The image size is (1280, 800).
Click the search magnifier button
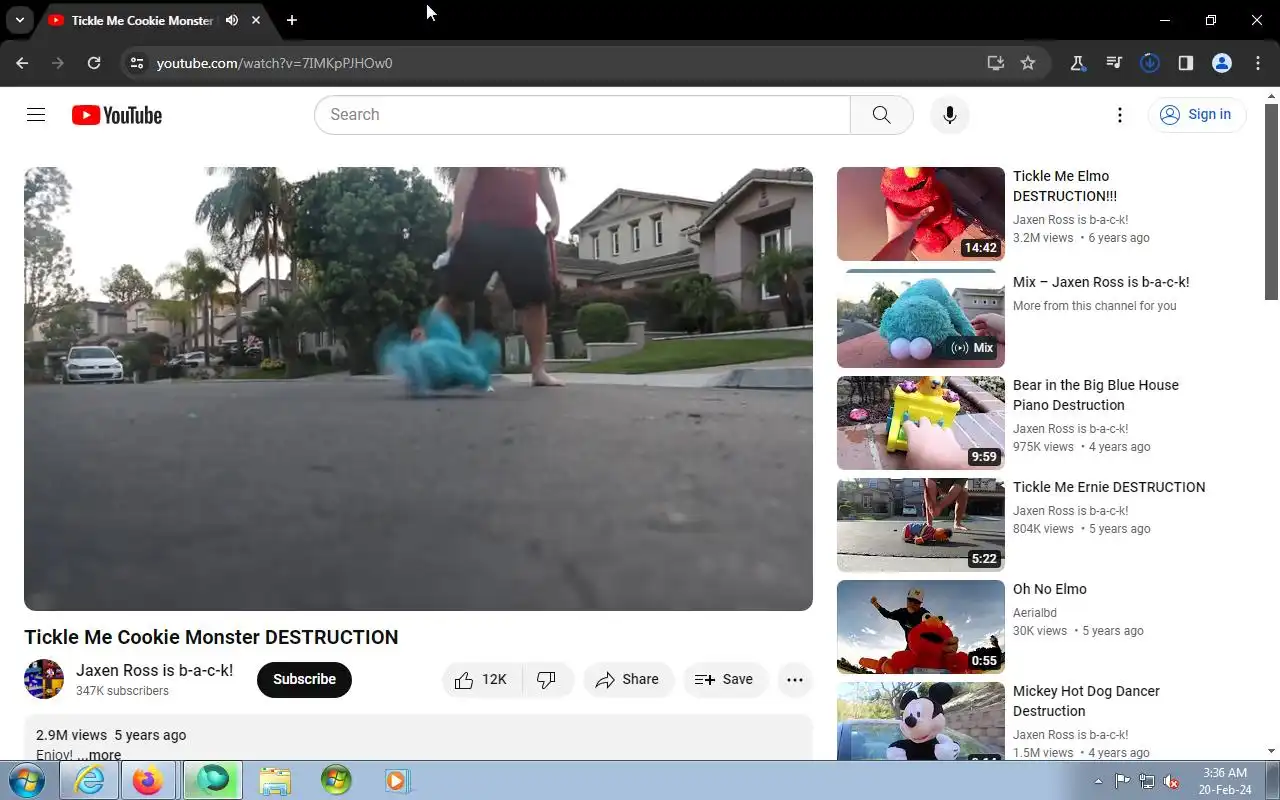[881, 115]
